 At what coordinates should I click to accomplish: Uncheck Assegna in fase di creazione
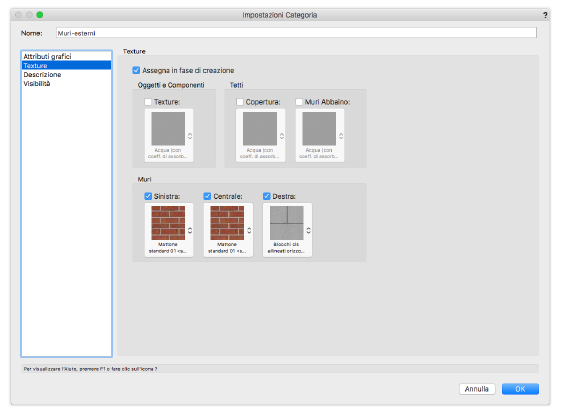point(136,70)
